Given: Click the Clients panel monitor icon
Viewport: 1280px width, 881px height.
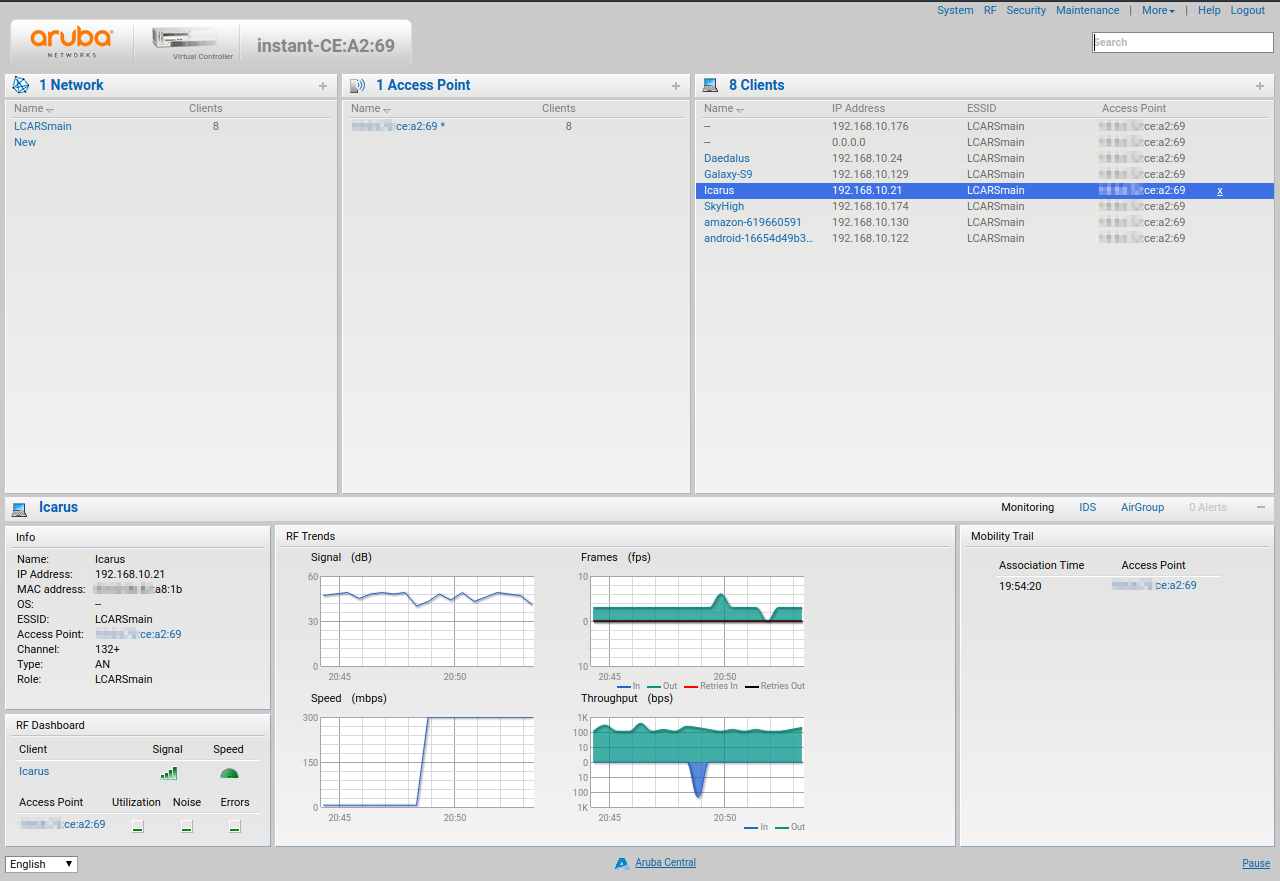Looking at the screenshot, I should 711,85.
